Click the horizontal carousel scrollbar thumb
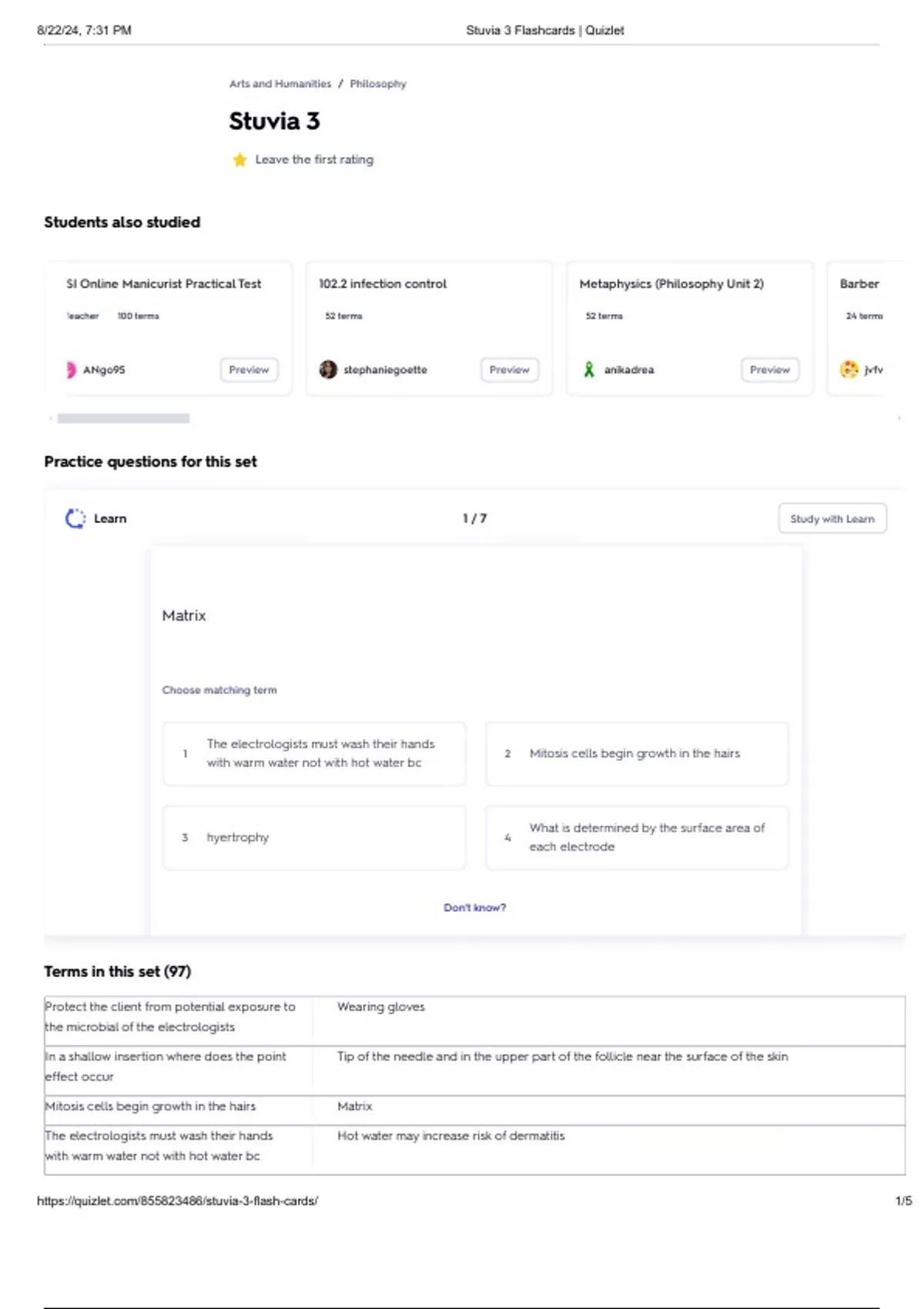 pos(123,418)
